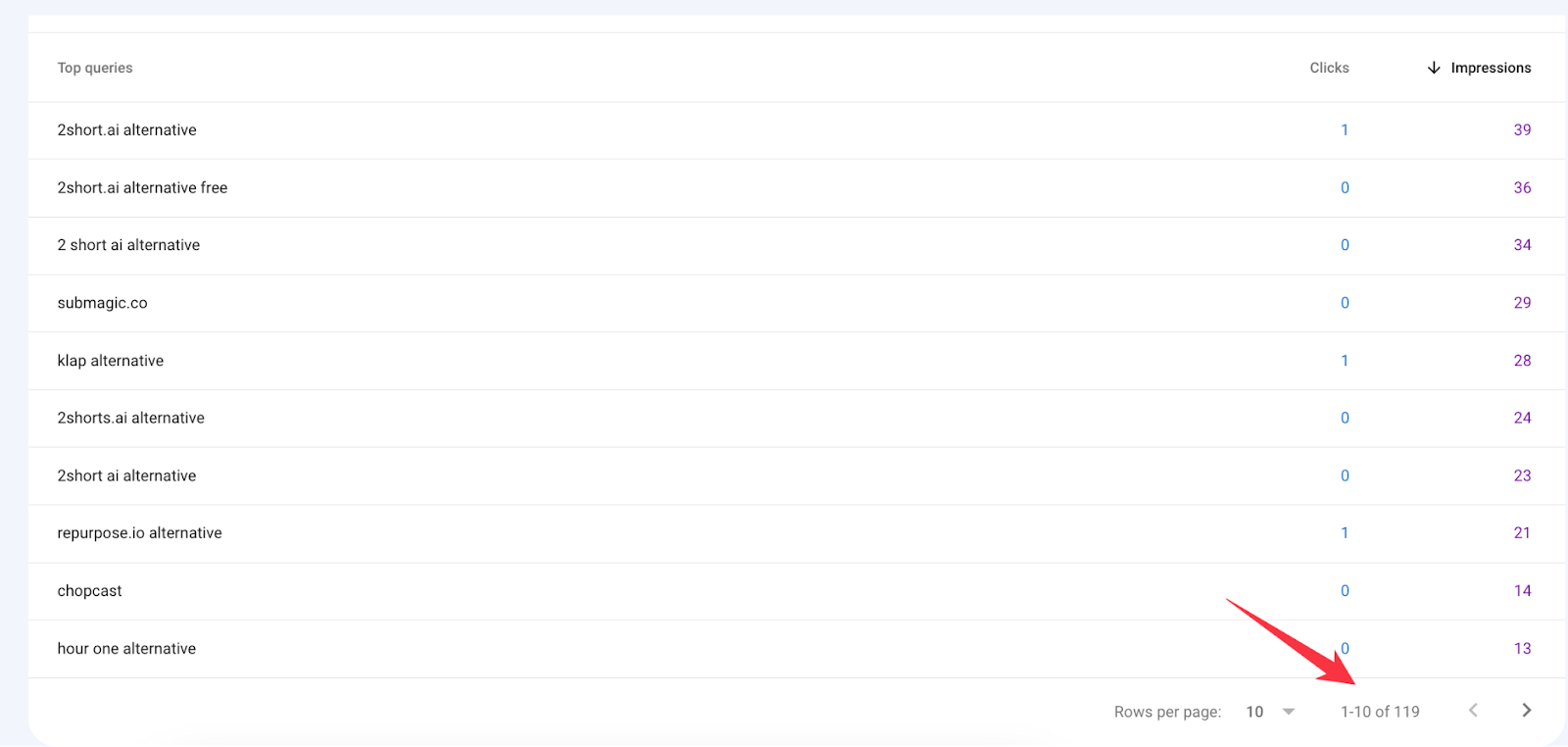Click the 39 impressions value

pyautogui.click(x=1522, y=130)
